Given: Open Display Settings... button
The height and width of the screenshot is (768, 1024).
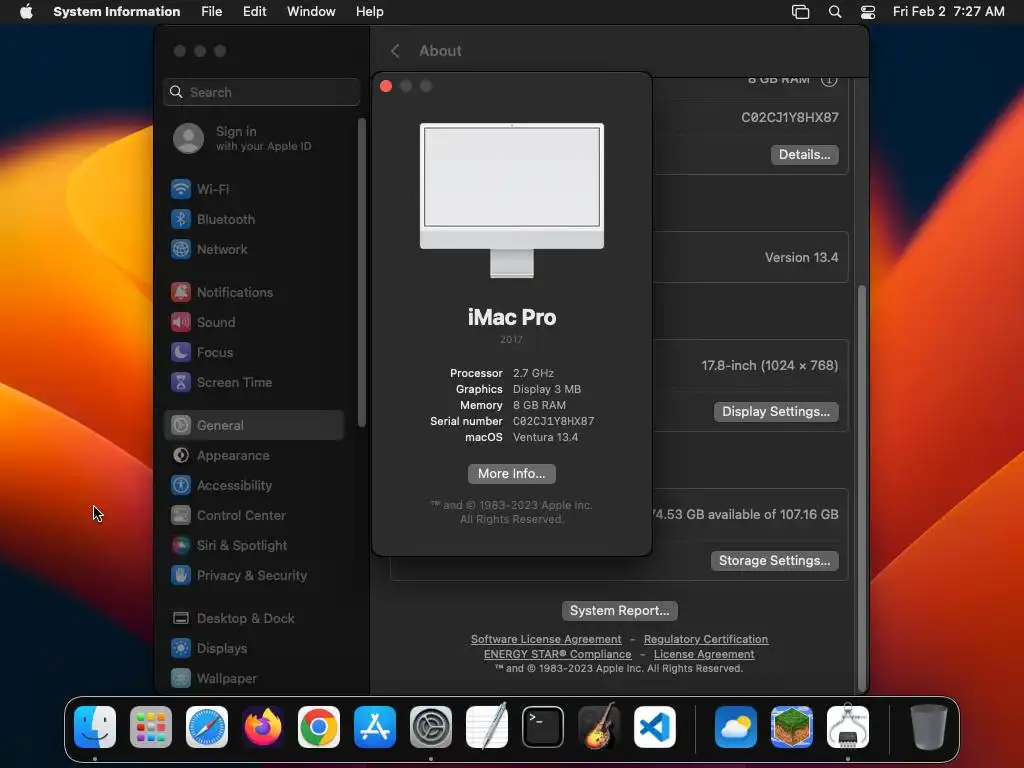Looking at the screenshot, I should point(776,411).
